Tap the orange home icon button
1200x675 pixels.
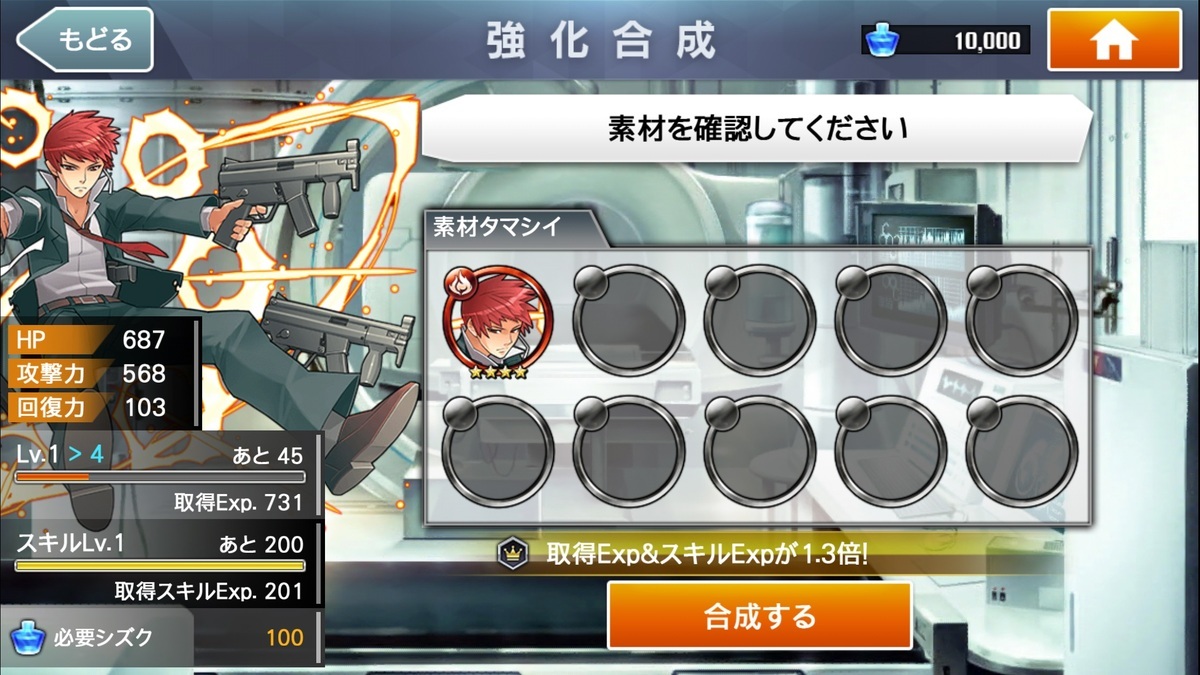1114,40
